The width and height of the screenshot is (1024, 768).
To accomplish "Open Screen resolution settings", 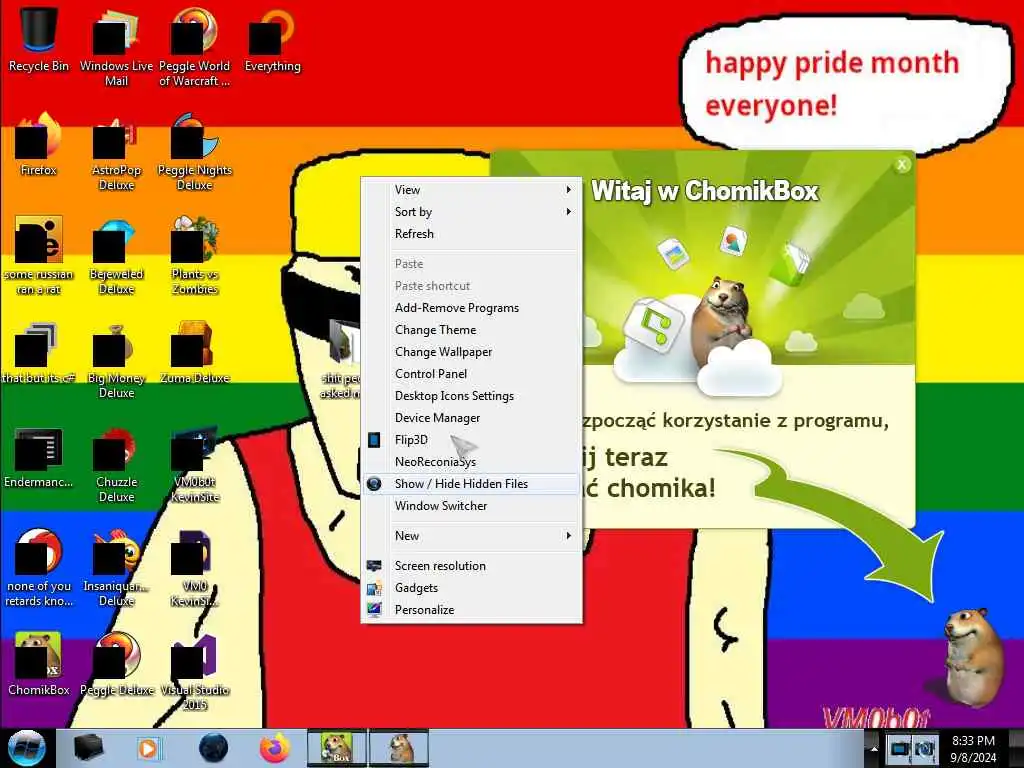I will (471, 566).
